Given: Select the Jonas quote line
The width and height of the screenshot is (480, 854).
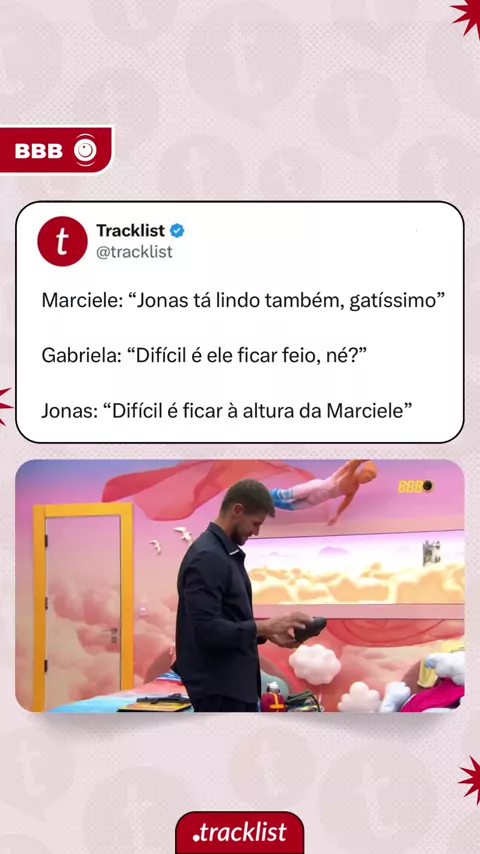Looking at the screenshot, I should 225,411.
